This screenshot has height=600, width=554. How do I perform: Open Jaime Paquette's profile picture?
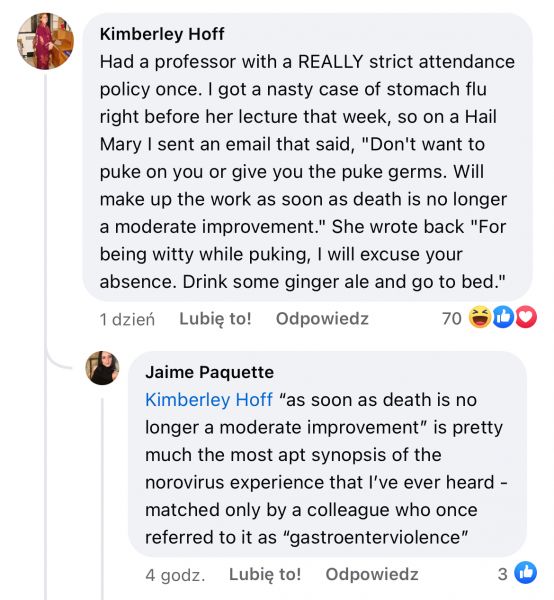pos(102,368)
